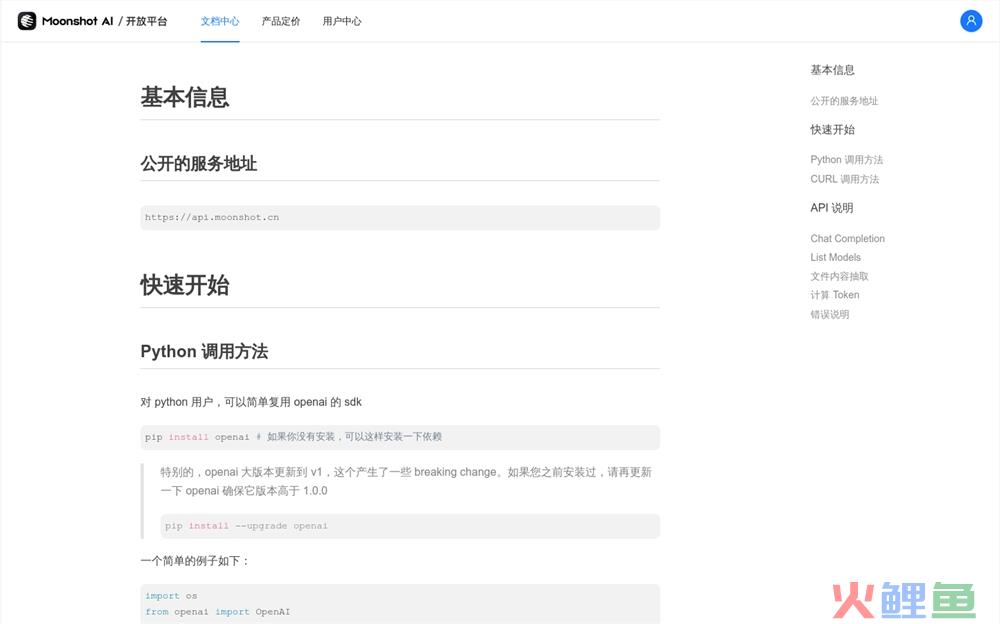
Task: Go to the 用户中心 tab
Action: [342, 21]
